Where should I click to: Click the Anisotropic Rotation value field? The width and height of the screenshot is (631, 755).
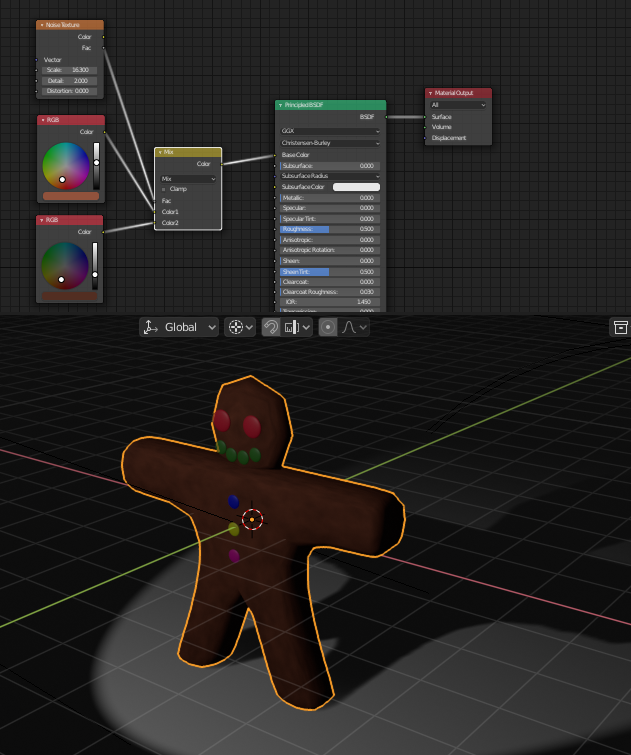click(330, 250)
